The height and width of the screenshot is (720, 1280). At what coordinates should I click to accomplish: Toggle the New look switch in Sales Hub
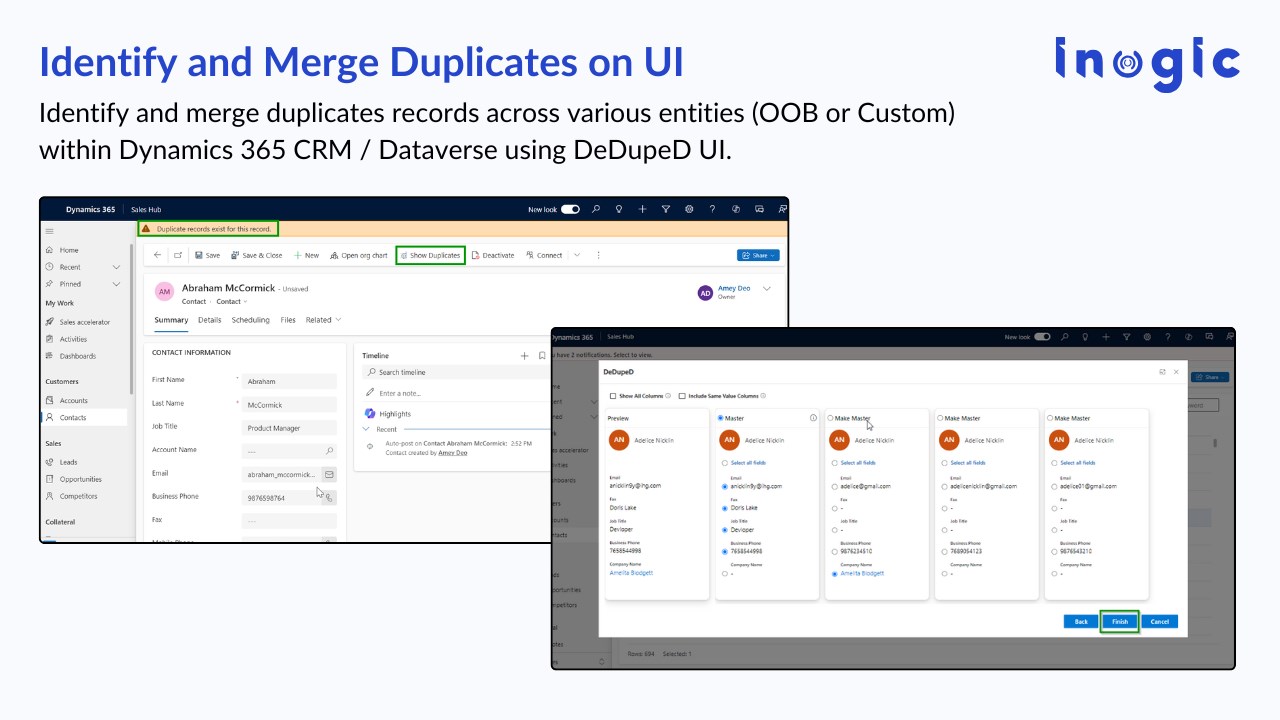point(570,209)
